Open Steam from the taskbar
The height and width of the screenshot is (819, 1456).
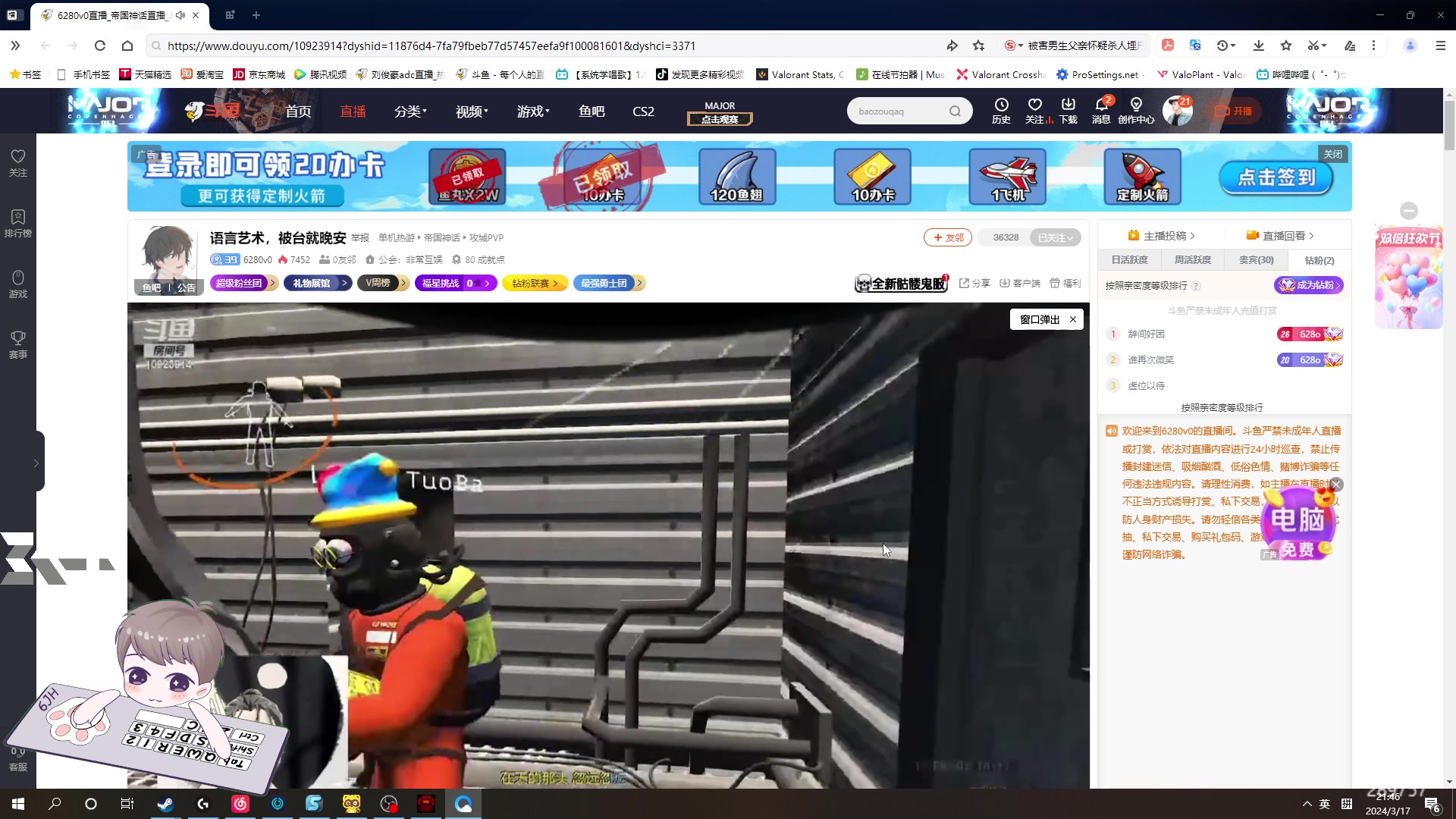165,804
